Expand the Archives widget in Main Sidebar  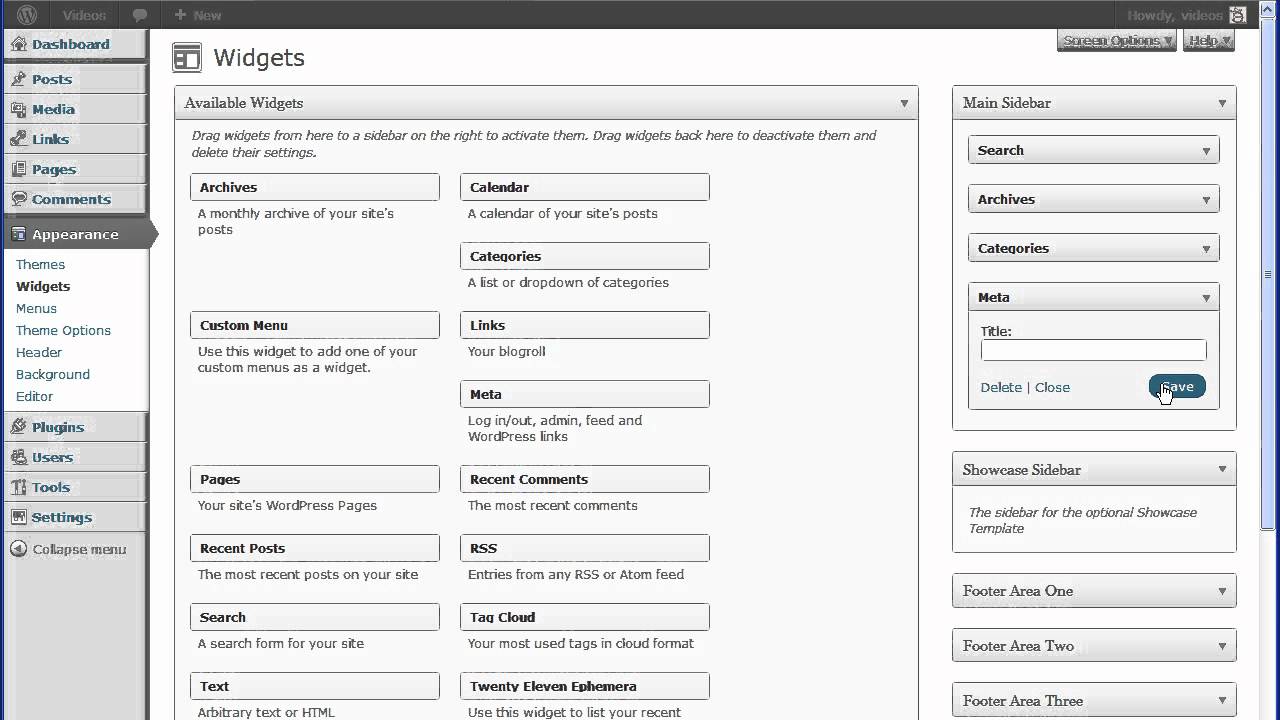1206,200
